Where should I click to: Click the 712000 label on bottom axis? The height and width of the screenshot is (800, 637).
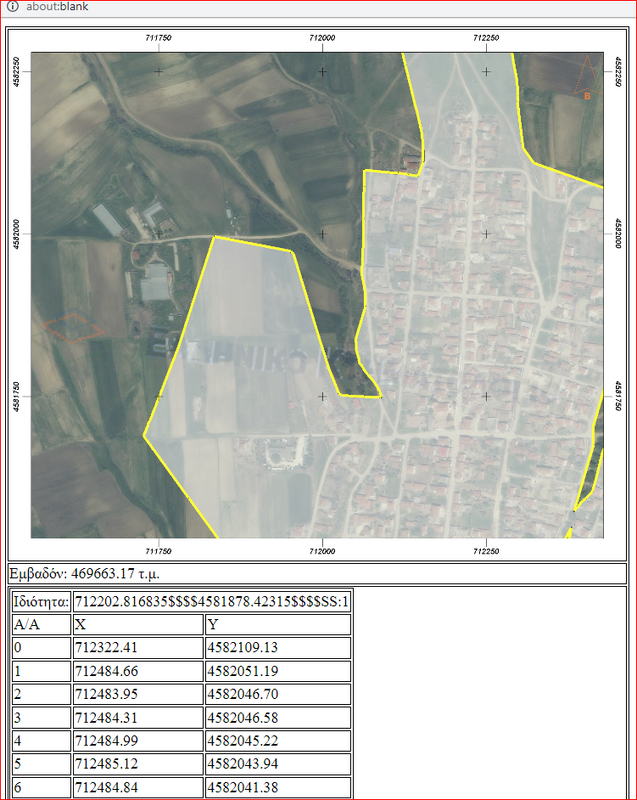pos(322,551)
